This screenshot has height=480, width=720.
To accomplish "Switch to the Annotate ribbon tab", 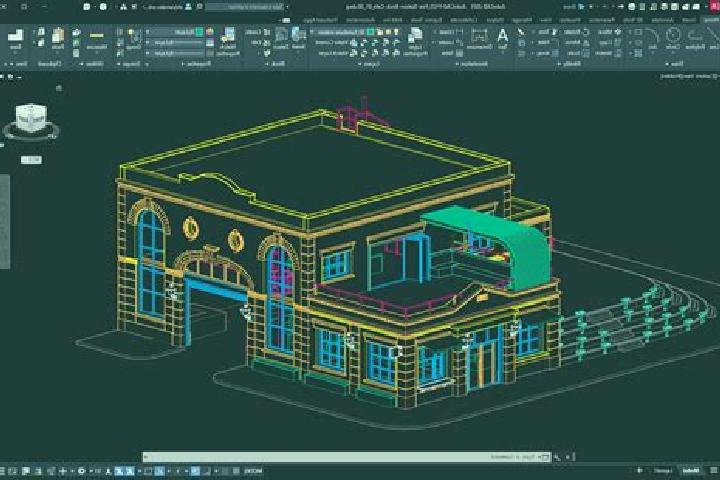I will coord(663,20).
